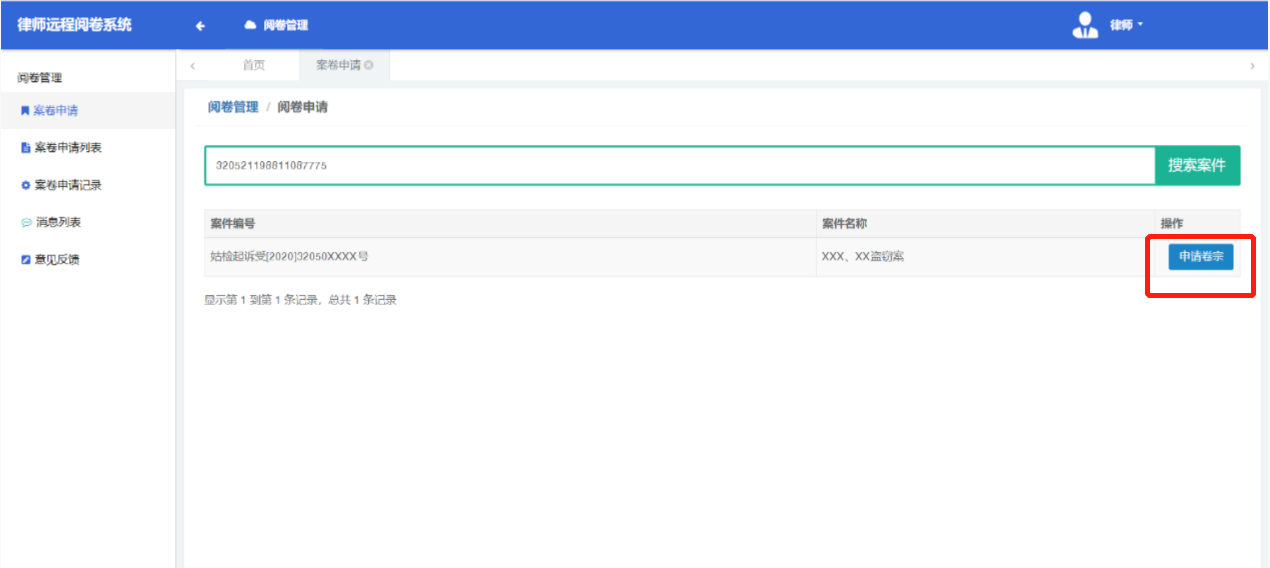Select the 案卷申请 tab
This screenshot has height=568, width=1270.
337,65
